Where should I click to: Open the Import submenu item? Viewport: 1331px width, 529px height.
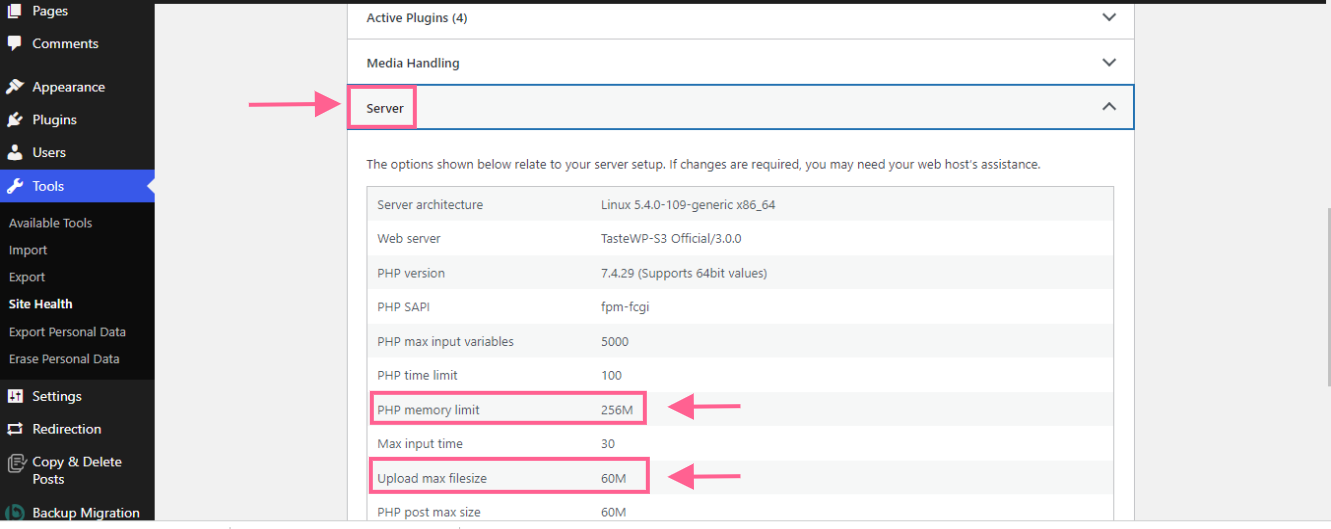point(28,250)
